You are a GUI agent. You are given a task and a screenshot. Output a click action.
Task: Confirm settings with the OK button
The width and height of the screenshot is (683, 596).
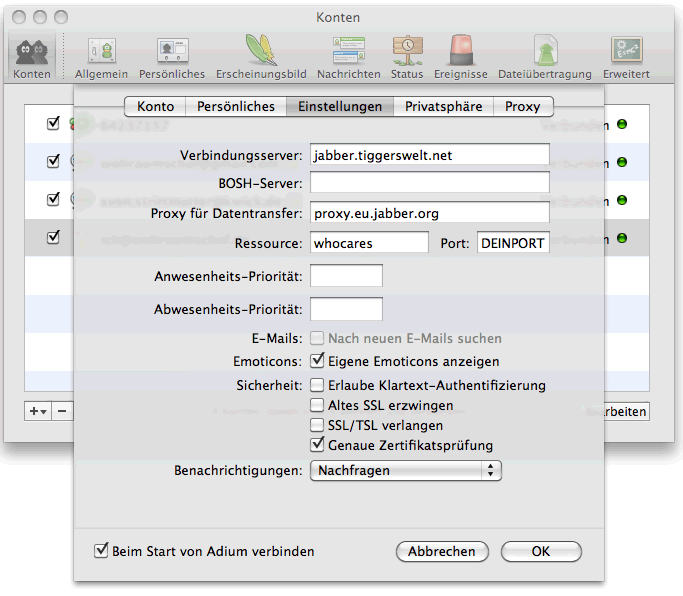(x=541, y=552)
